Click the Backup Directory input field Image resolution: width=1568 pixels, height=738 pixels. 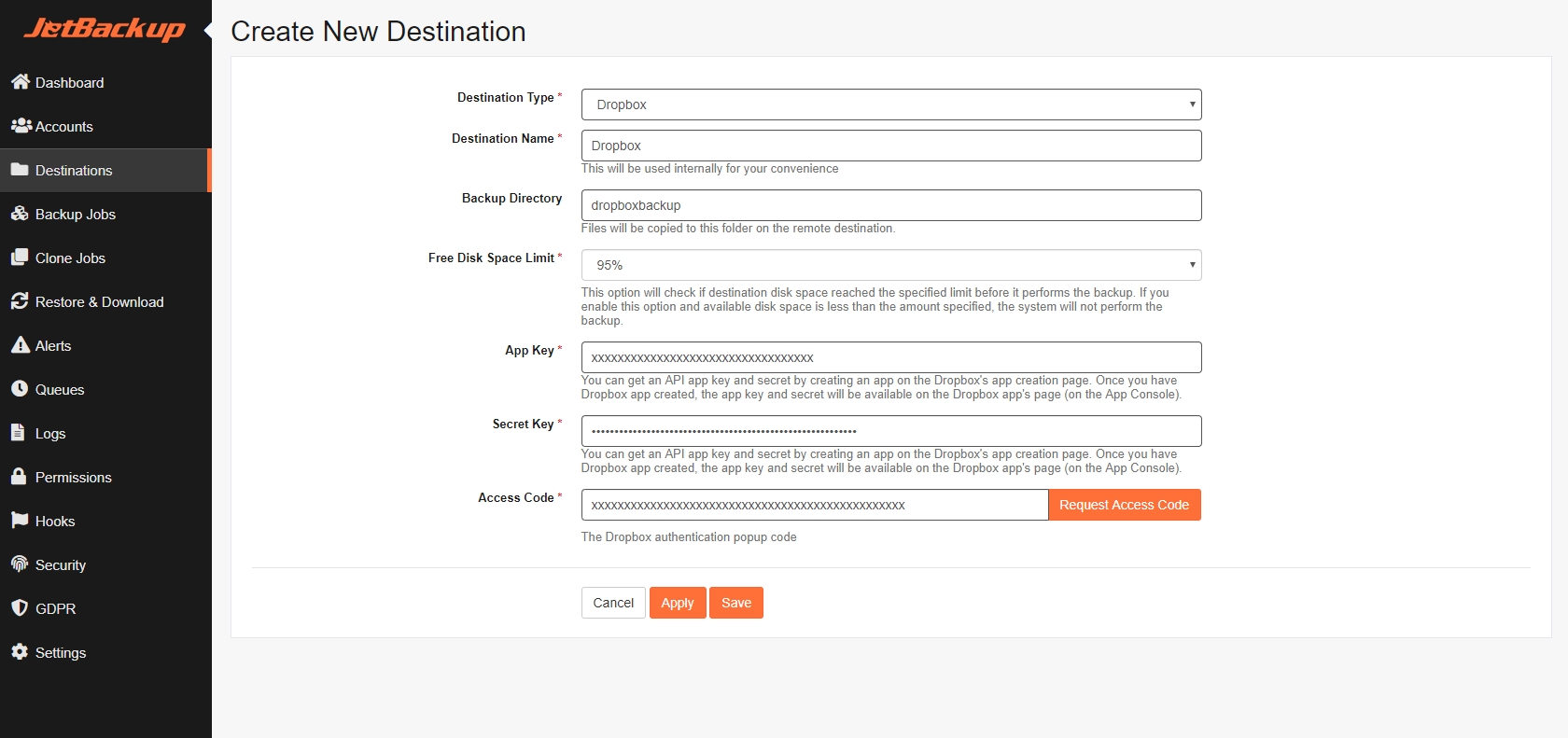coord(891,205)
